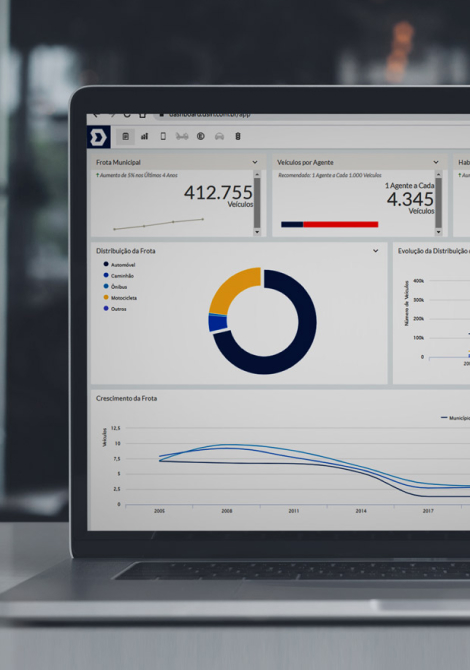
Task: Click the browser reload button
Action: (127, 115)
